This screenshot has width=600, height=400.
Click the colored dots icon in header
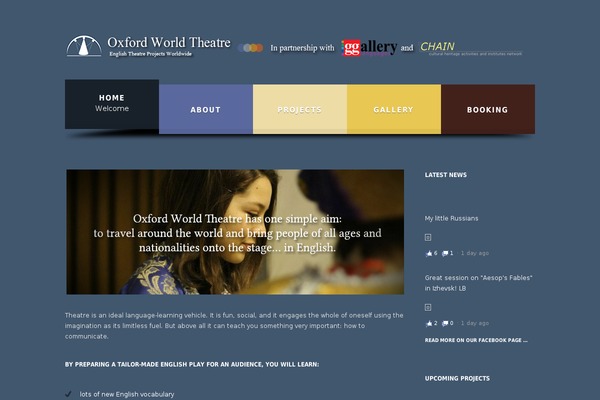pyautogui.click(x=250, y=48)
